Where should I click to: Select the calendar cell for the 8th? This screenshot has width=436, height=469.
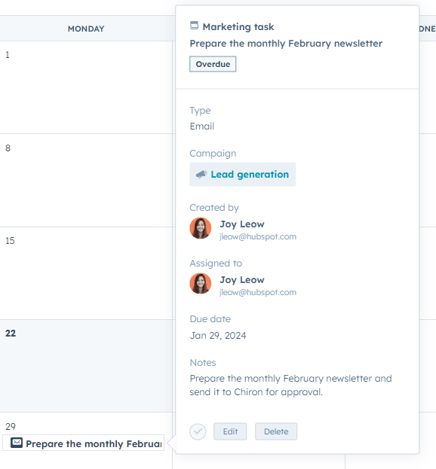click(x=86, y=180)
